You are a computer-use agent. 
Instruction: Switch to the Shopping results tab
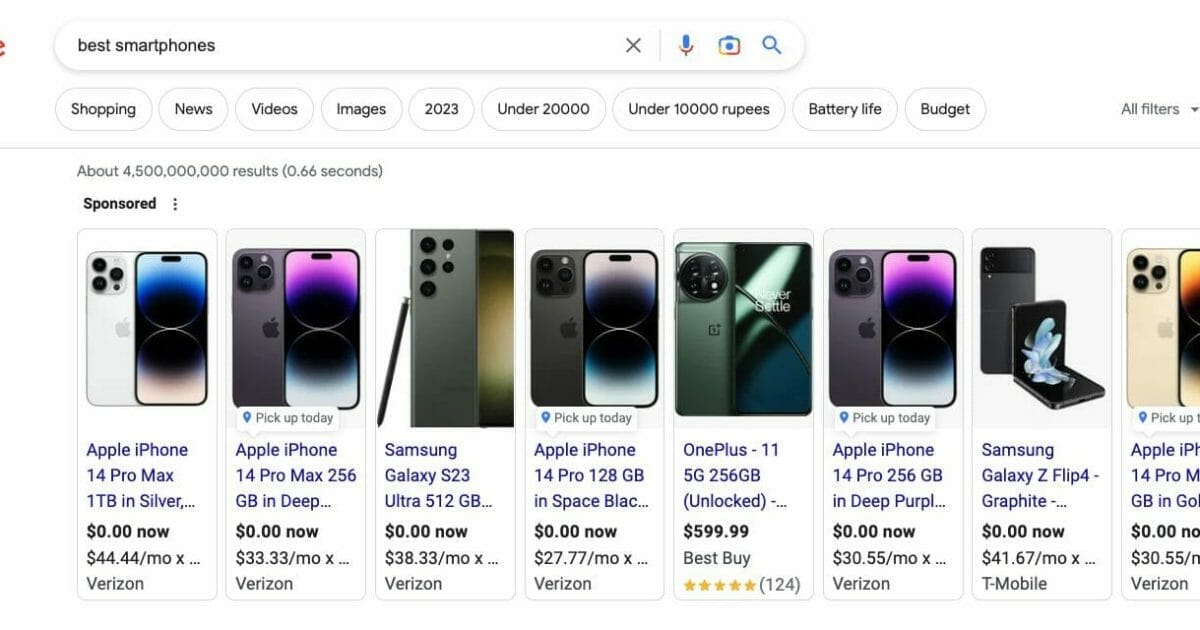click(103, 109)
